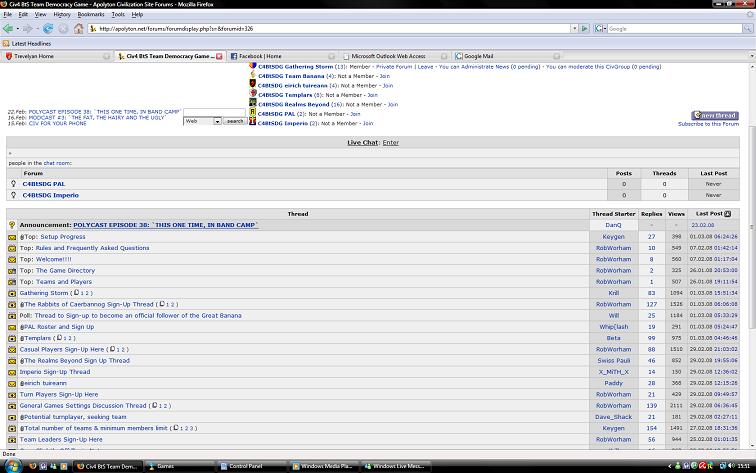Click the New Thread button
Viewport: 756px width, 473px height.
[x=715, y=116]
